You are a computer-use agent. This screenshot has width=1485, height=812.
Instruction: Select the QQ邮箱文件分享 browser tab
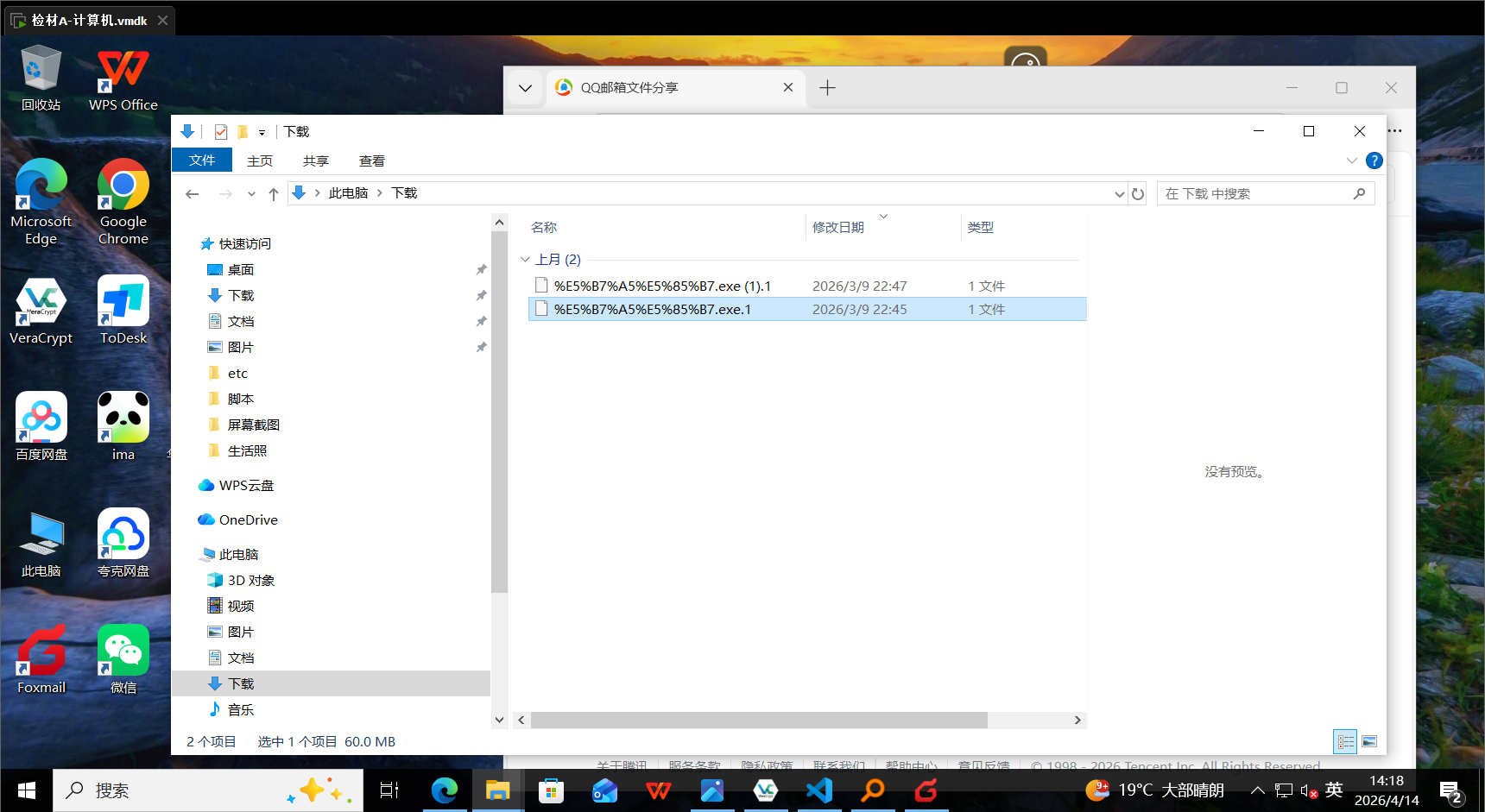coord(675,88)
